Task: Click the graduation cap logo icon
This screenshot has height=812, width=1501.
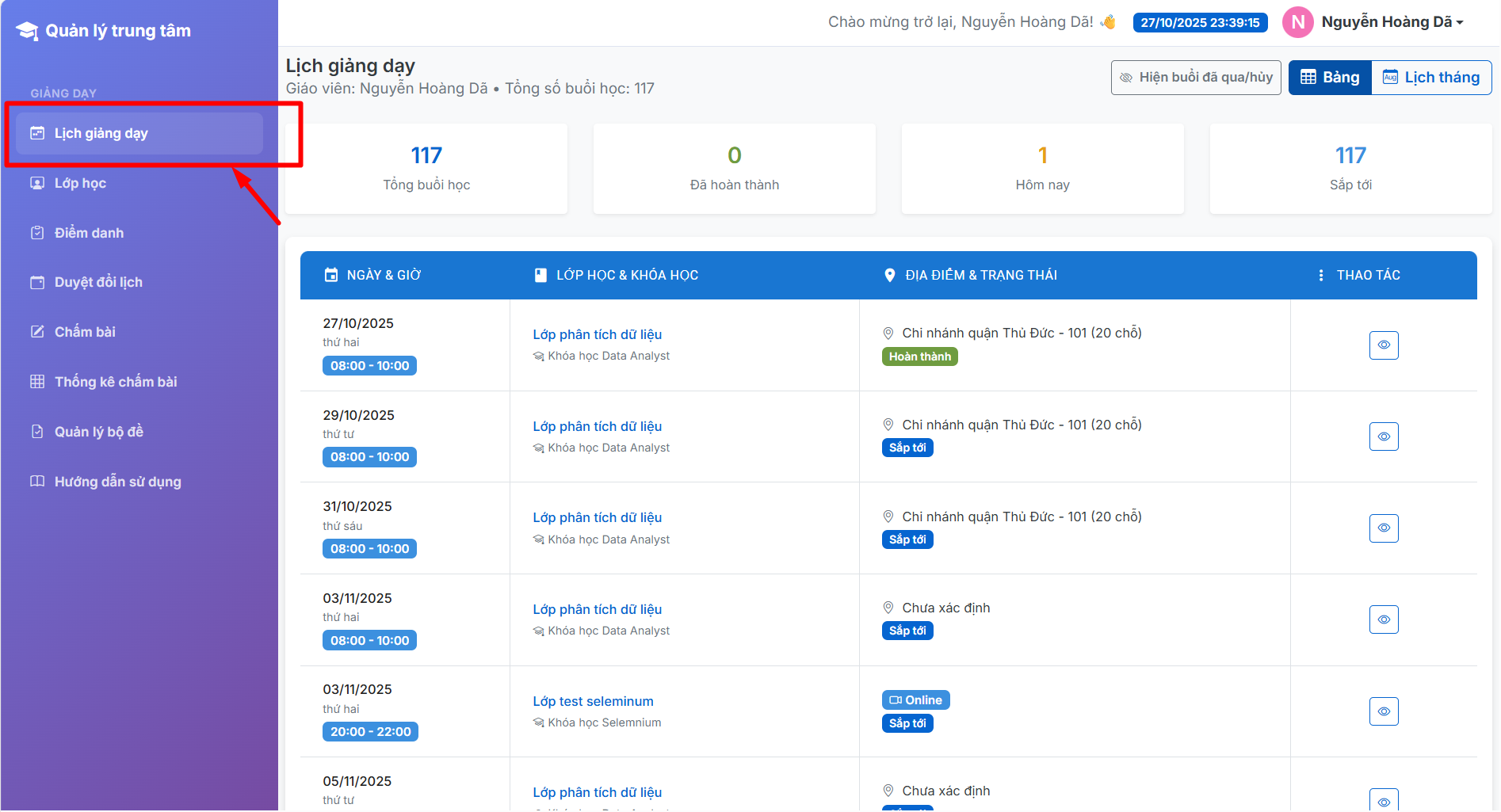Action: click(x=27, y=31)
